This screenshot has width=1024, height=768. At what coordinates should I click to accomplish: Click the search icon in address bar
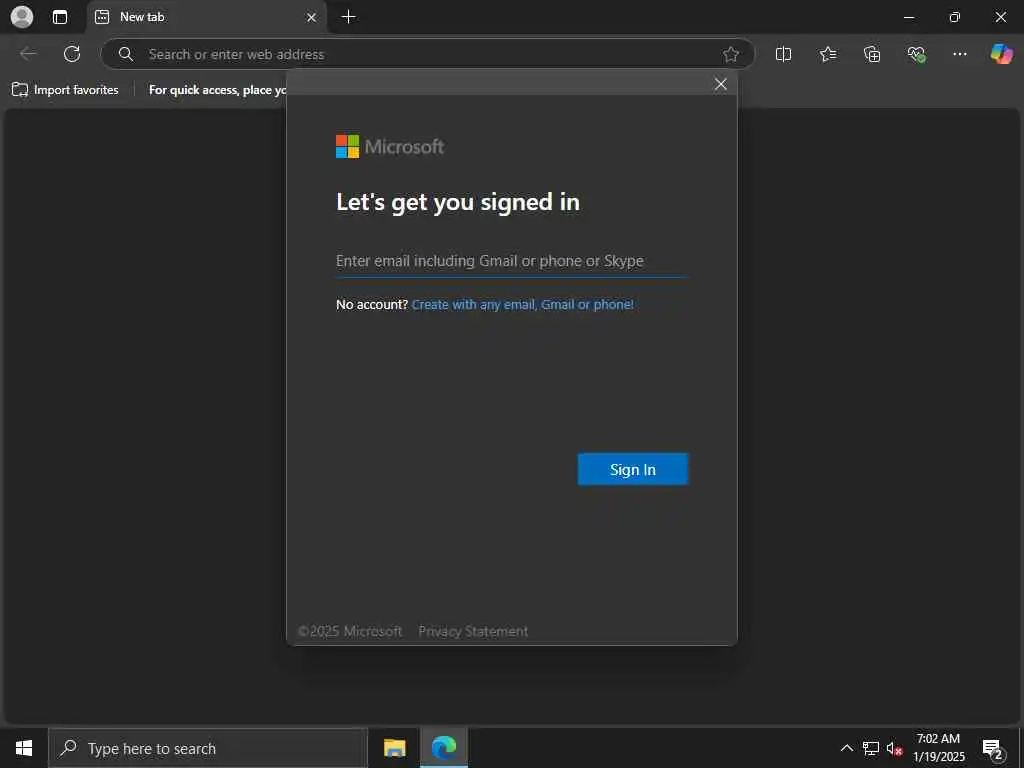tap(126, 54)
